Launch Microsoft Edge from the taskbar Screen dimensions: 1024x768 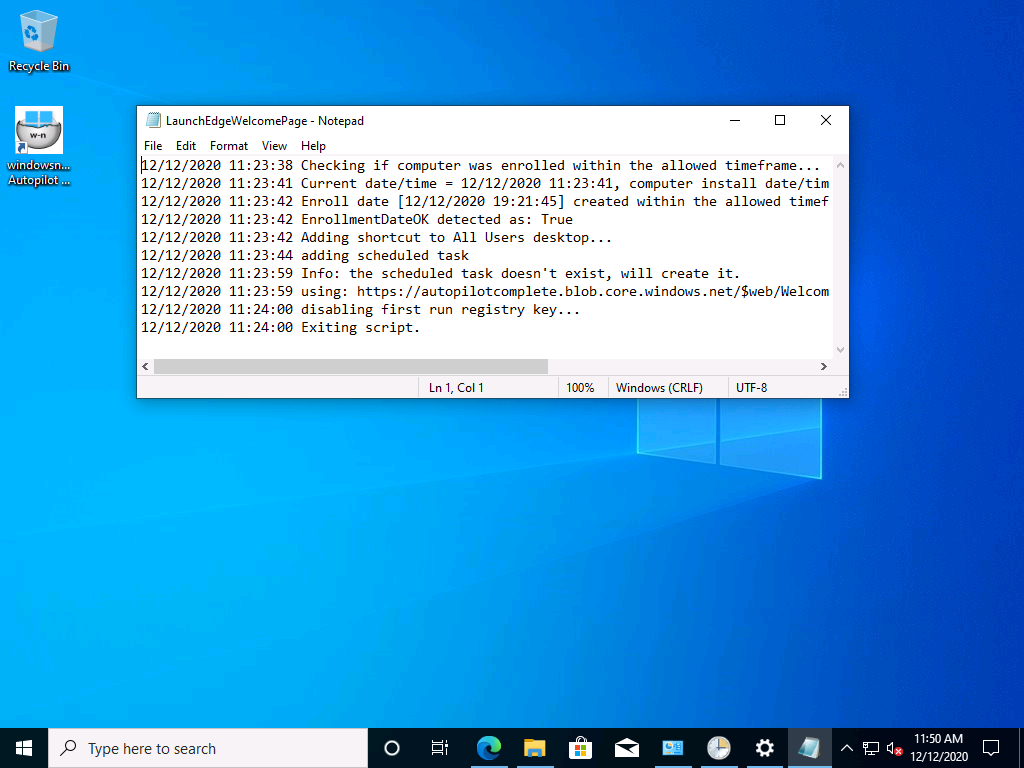(488, 748)
